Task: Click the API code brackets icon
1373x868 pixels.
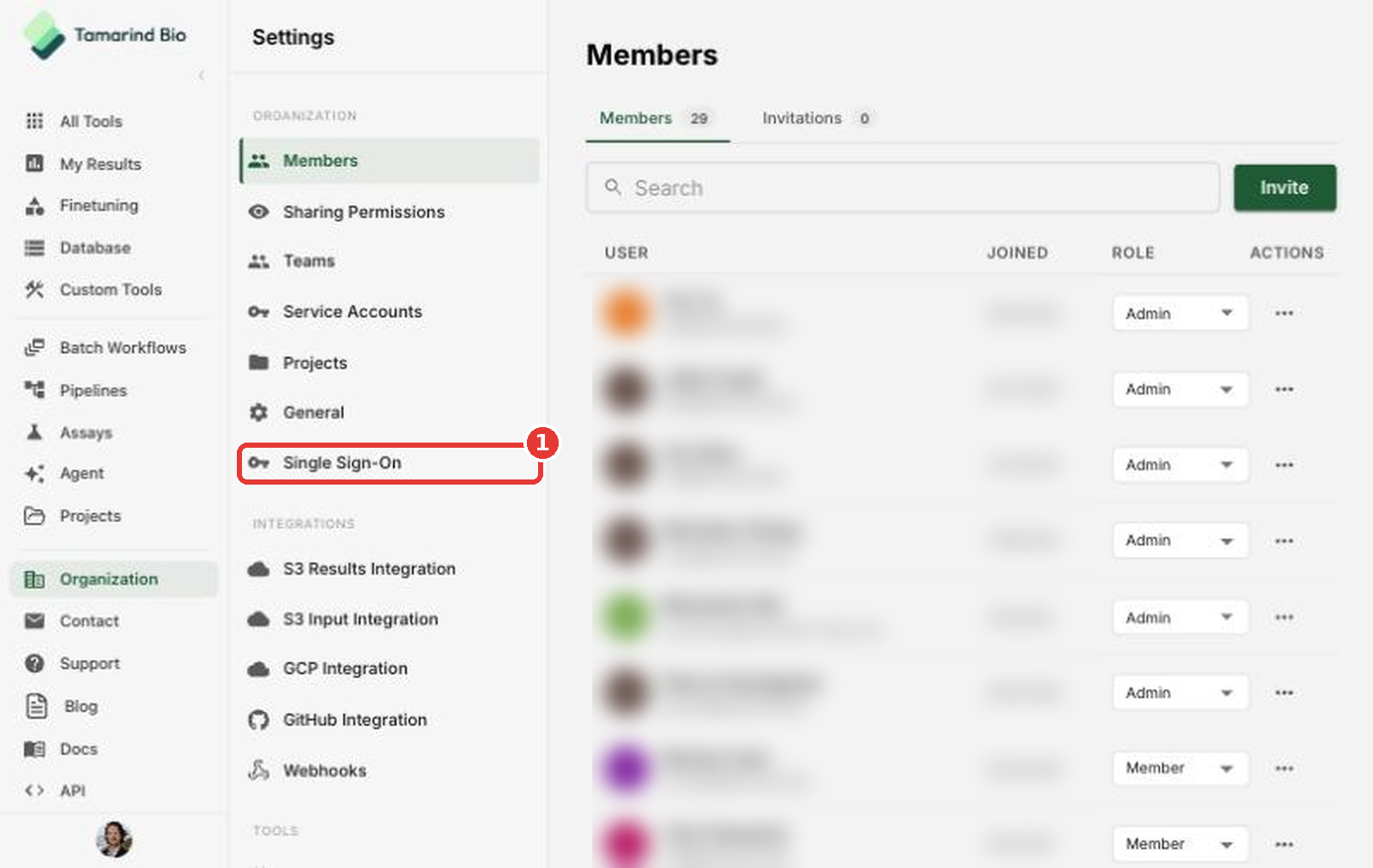Action: click(x=34, y=791)
